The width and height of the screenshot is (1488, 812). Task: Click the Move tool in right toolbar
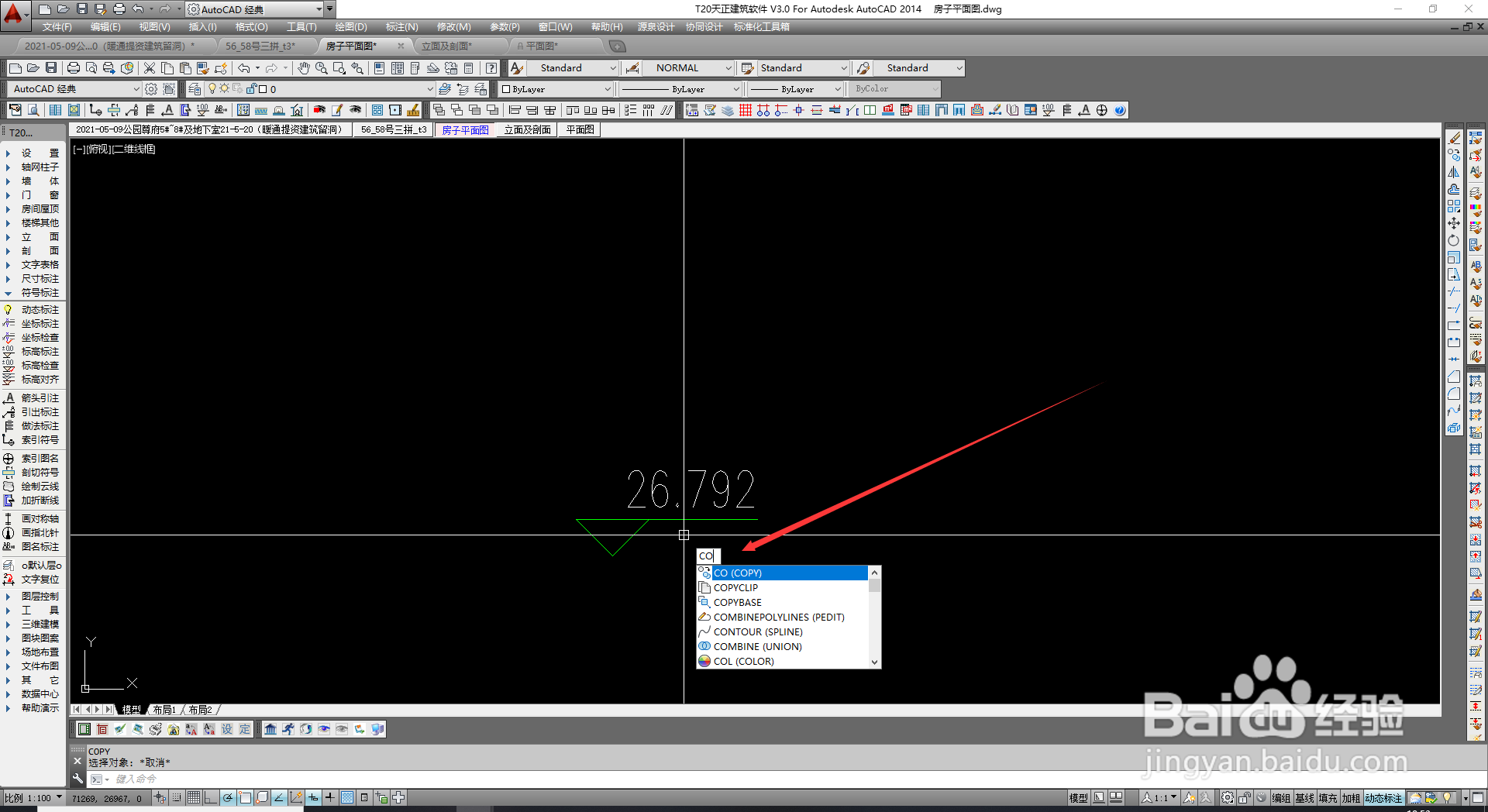coord(1454,223)
